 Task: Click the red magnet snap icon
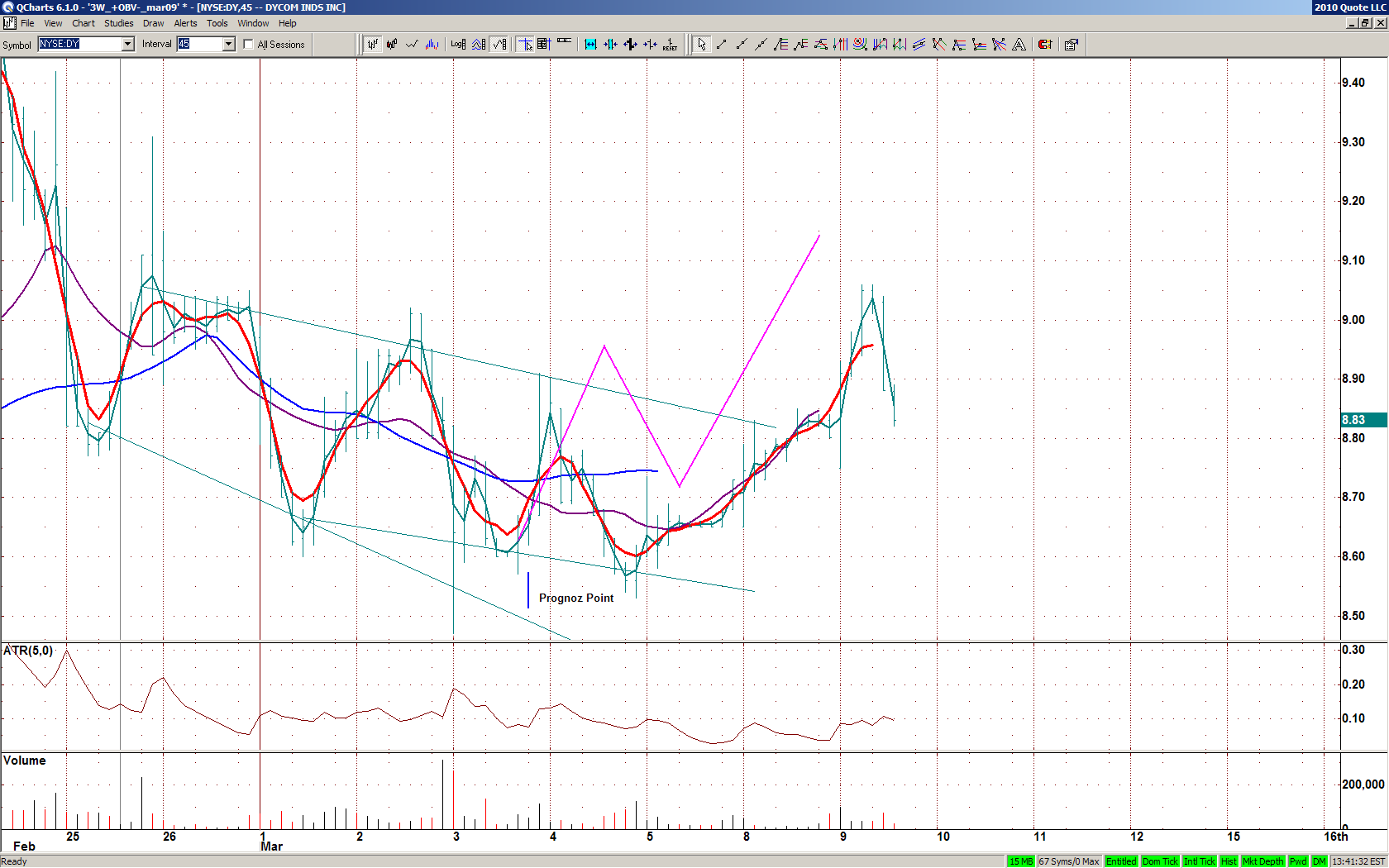(x=1045, y=45)
